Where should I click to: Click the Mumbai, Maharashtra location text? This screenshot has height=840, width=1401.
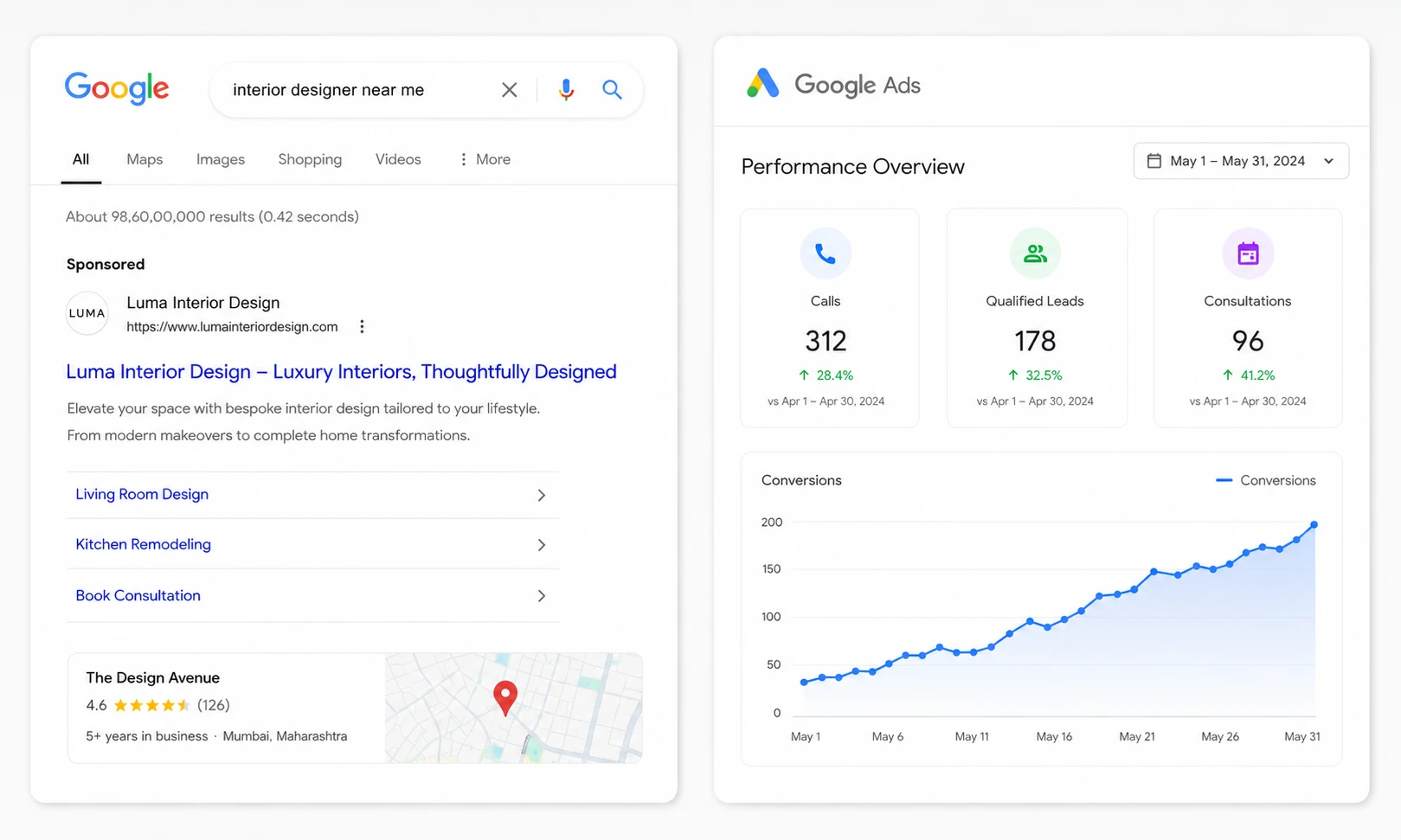(x=285, y=736)
